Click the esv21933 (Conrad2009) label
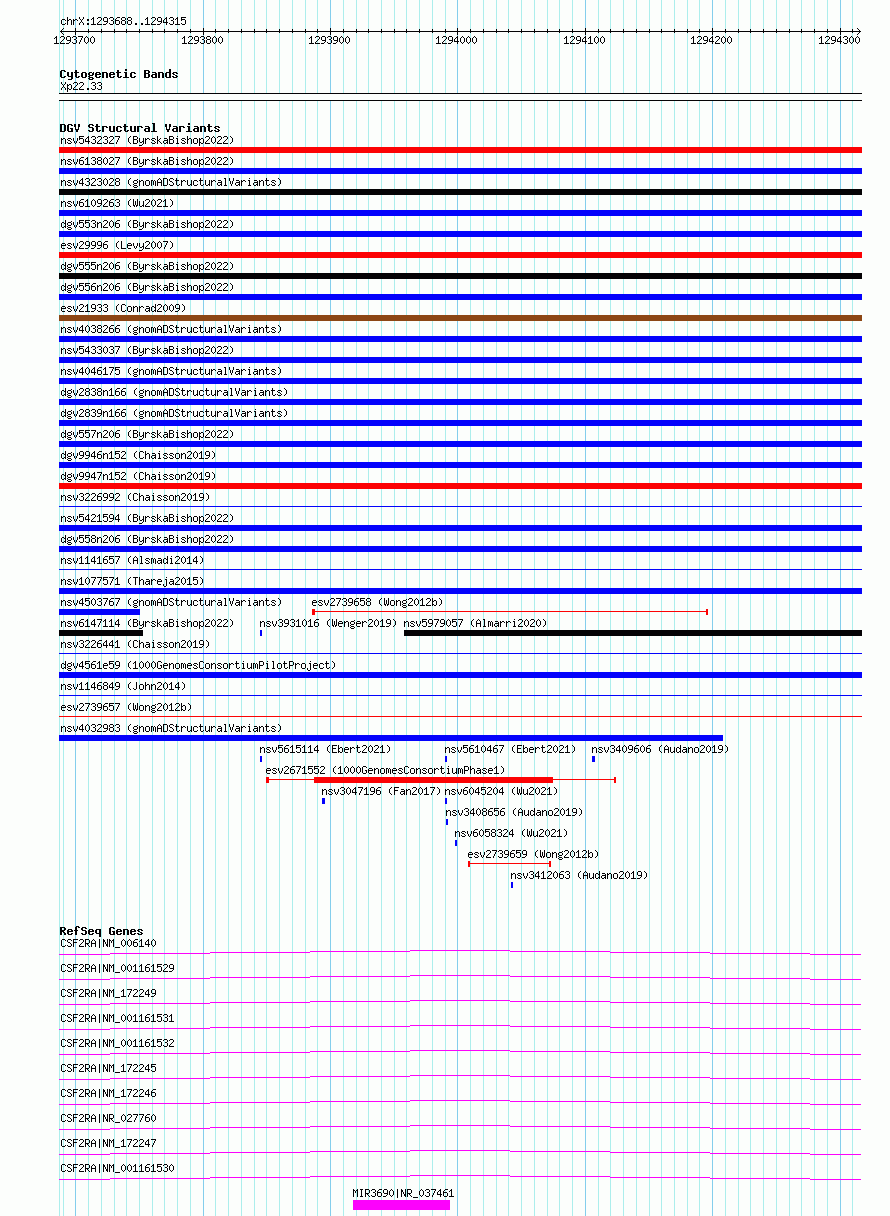 point(123,308)
